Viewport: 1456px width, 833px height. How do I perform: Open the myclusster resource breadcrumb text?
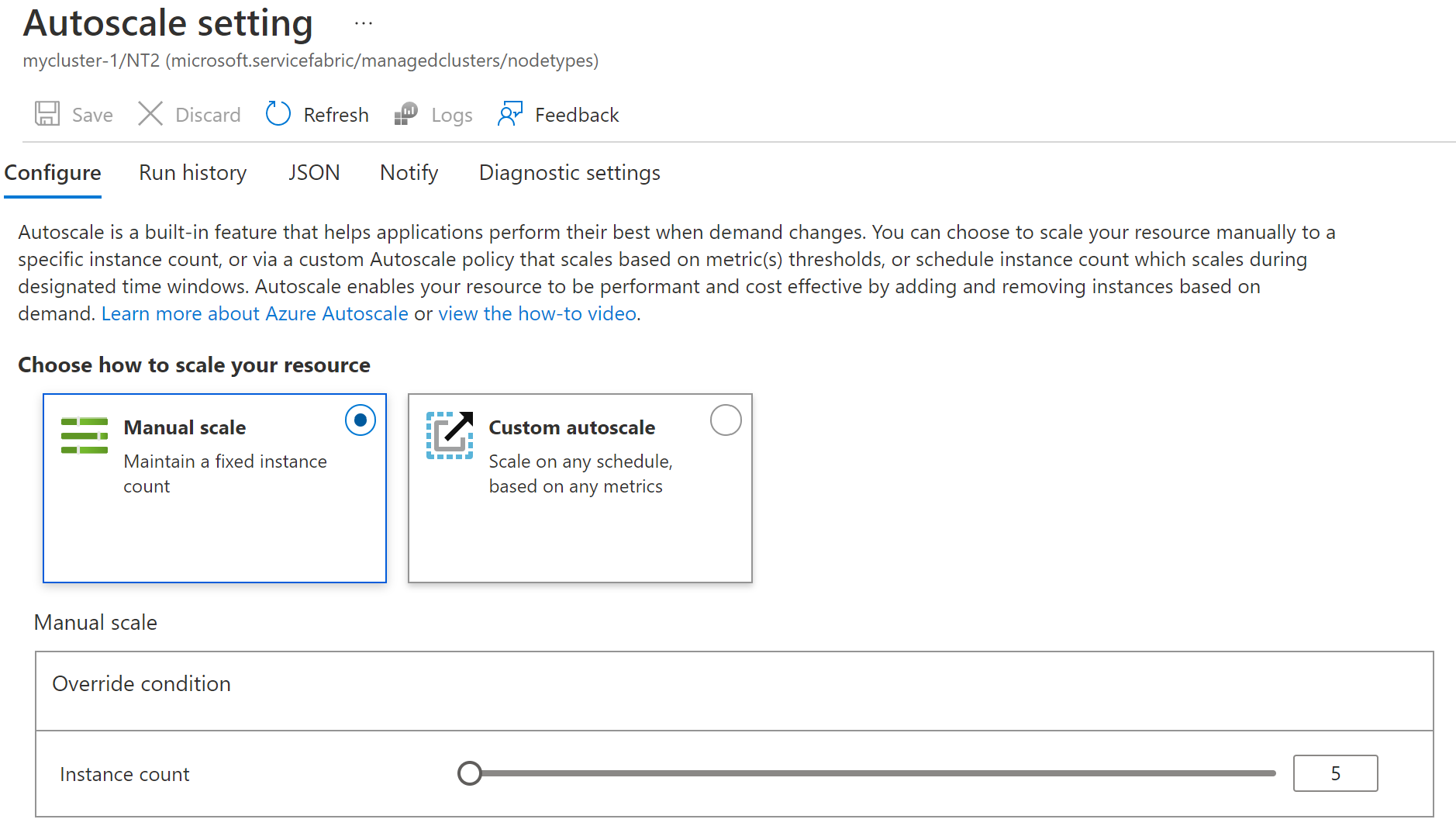(310, 60)
